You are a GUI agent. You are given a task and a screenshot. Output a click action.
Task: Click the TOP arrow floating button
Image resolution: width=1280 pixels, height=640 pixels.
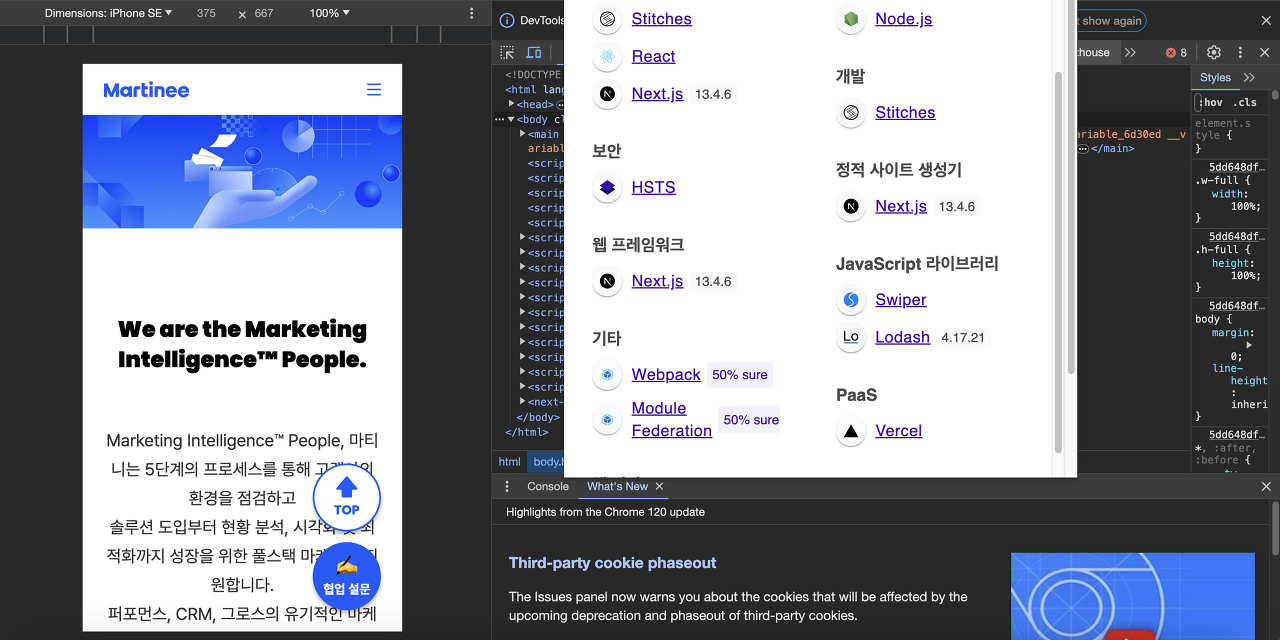(347, 497)
